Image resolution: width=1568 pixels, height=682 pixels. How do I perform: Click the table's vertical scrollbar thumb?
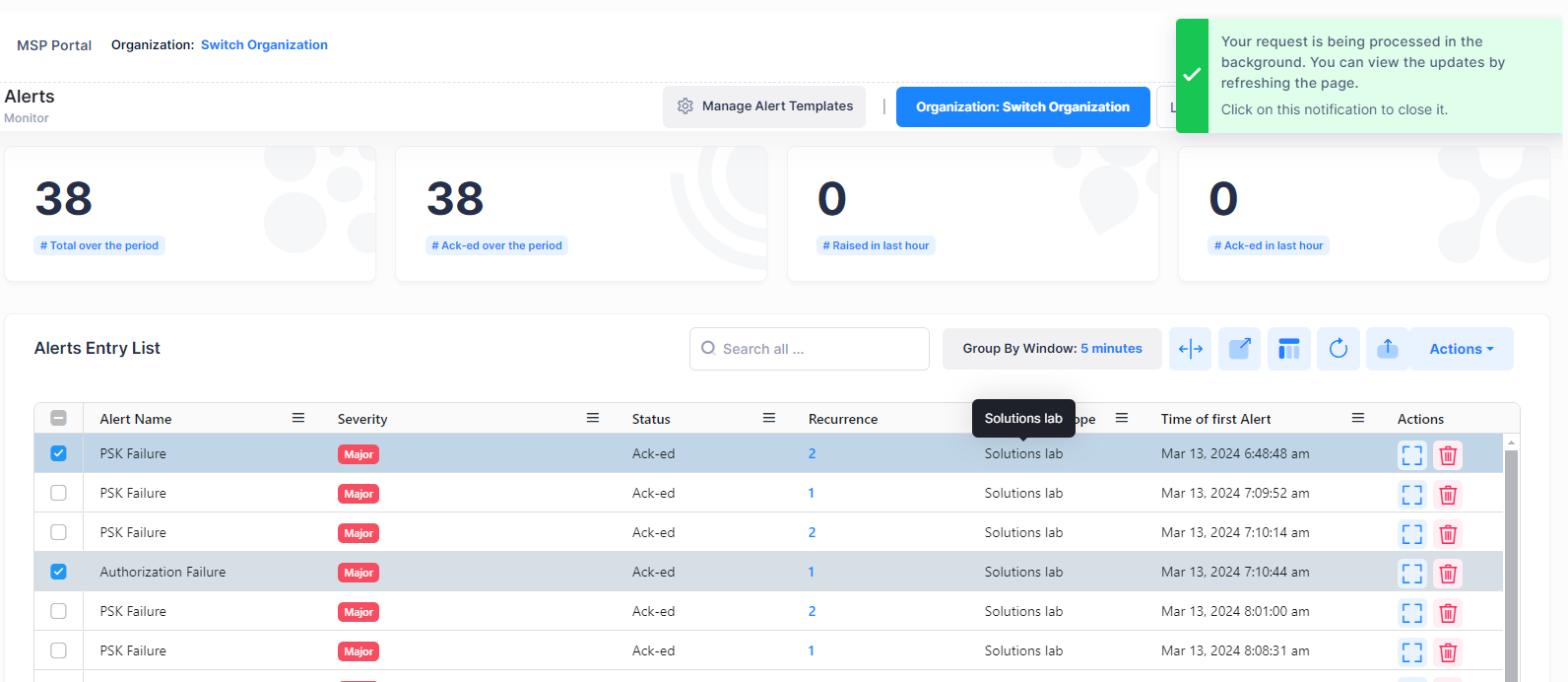click(1511, 562)
